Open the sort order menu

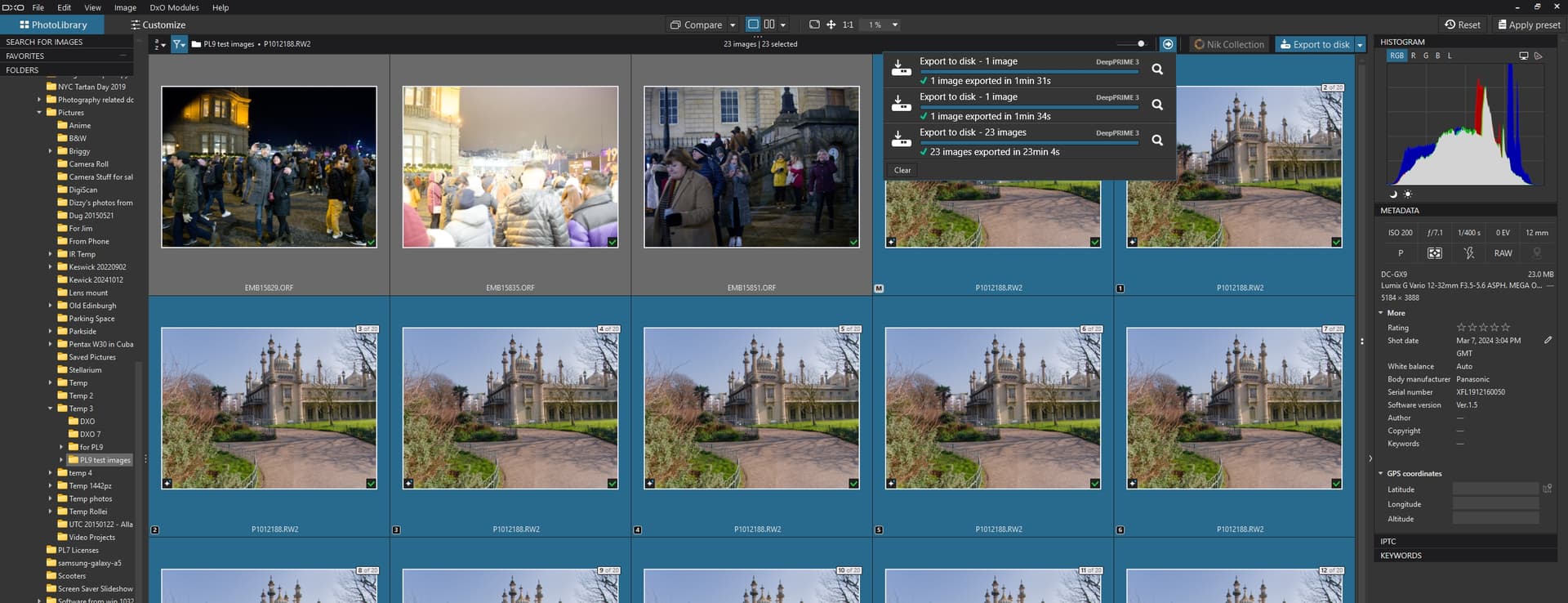159,44
